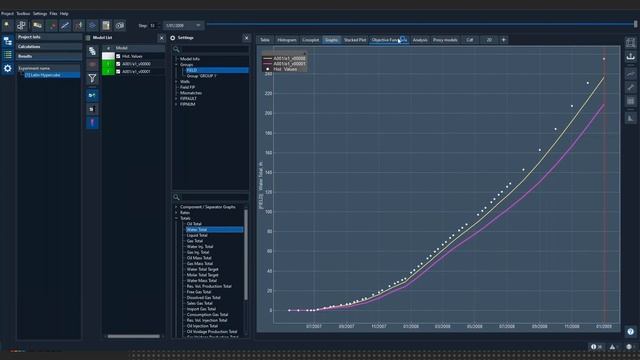
Task: Click the layered grid icon in main toolbar
Action: tap(92, 25)
